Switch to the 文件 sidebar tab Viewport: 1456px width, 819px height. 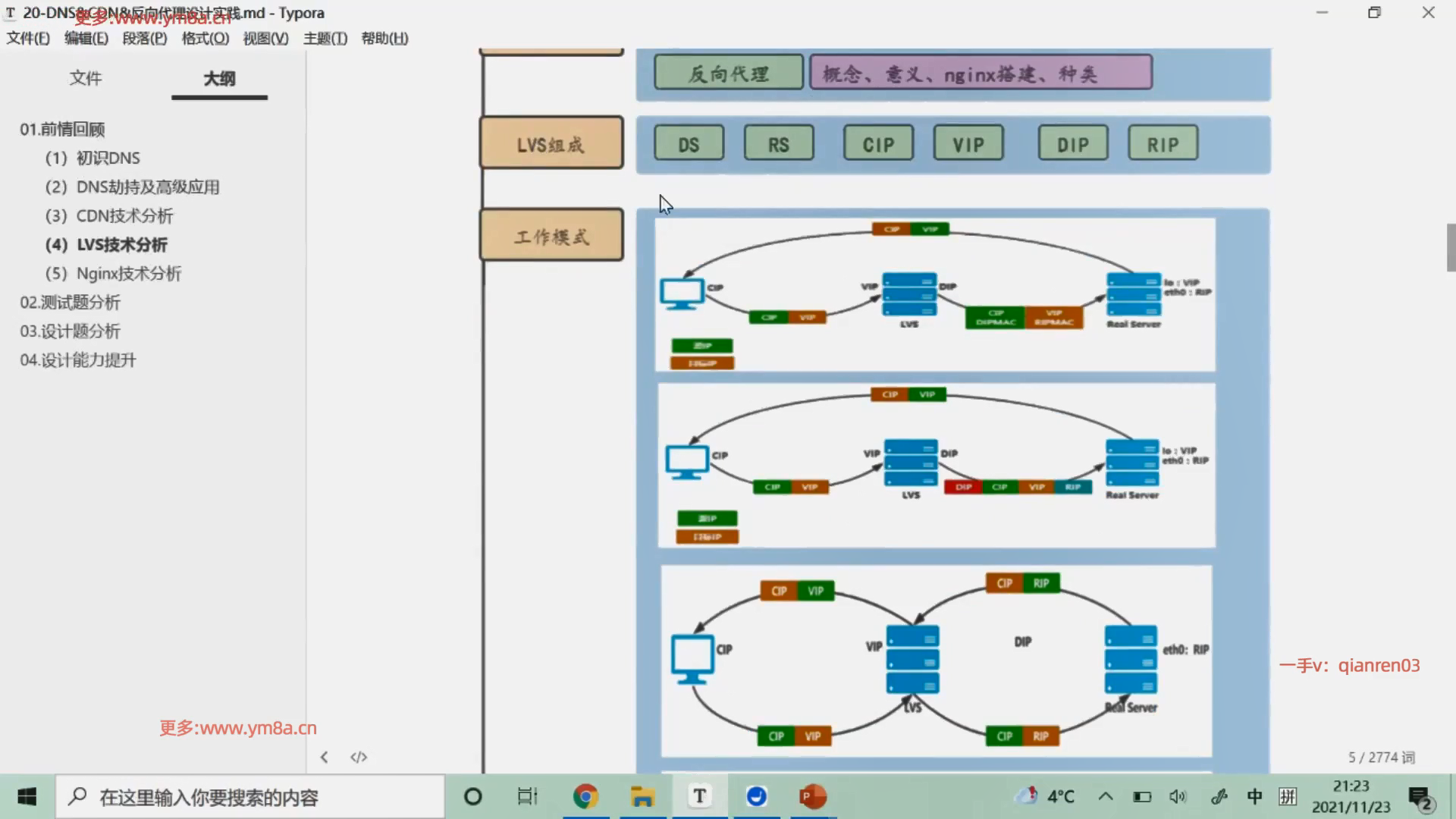(x=85, y=78)
